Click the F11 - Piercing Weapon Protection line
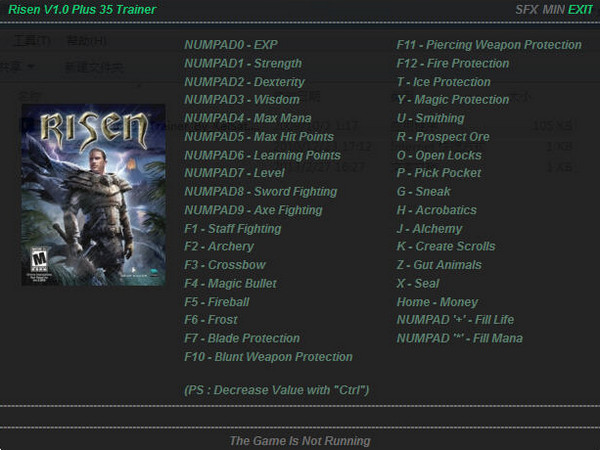The image size is (600, 450). coord(489,45)
